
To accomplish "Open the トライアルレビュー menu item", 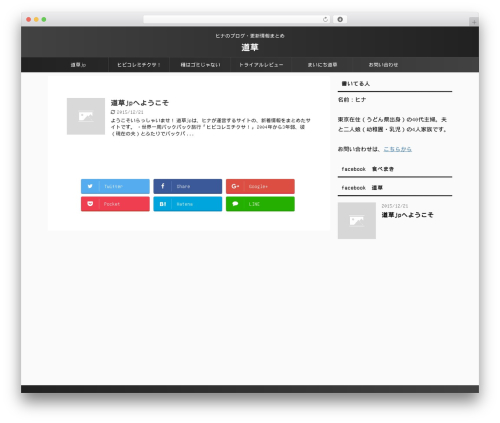I will (261, 65).
